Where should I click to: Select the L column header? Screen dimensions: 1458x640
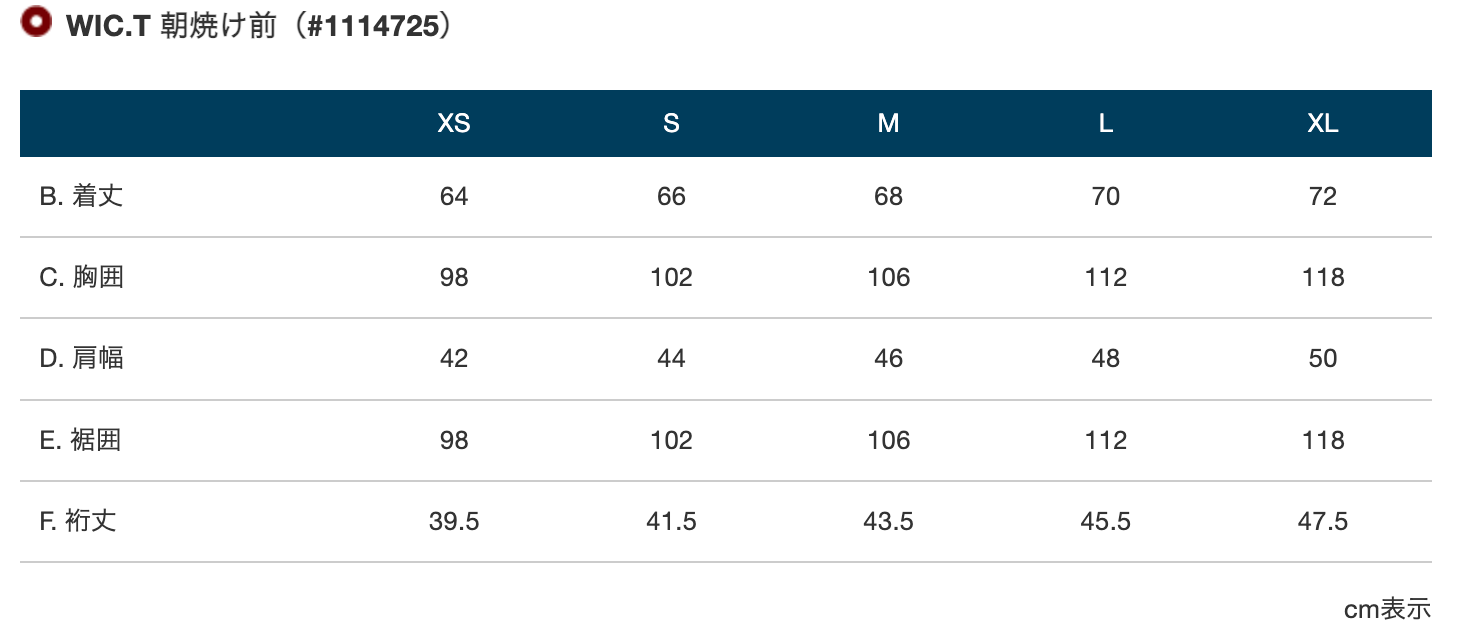[1106, 123]
